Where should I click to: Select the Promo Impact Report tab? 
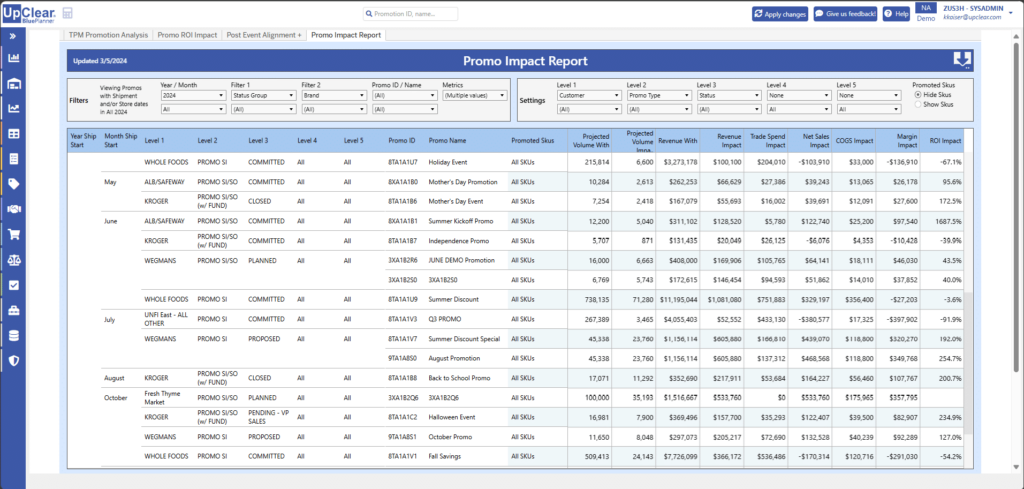[x=346, y=35]
